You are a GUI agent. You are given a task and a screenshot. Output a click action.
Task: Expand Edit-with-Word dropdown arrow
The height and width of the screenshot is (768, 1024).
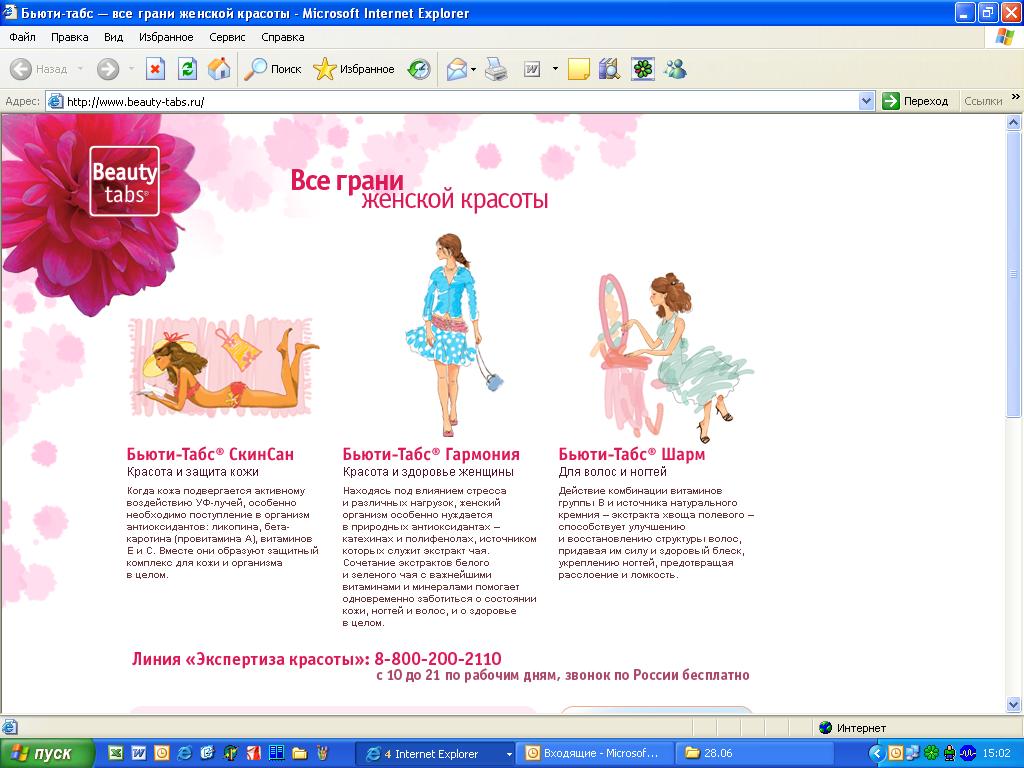coord(555,69)
